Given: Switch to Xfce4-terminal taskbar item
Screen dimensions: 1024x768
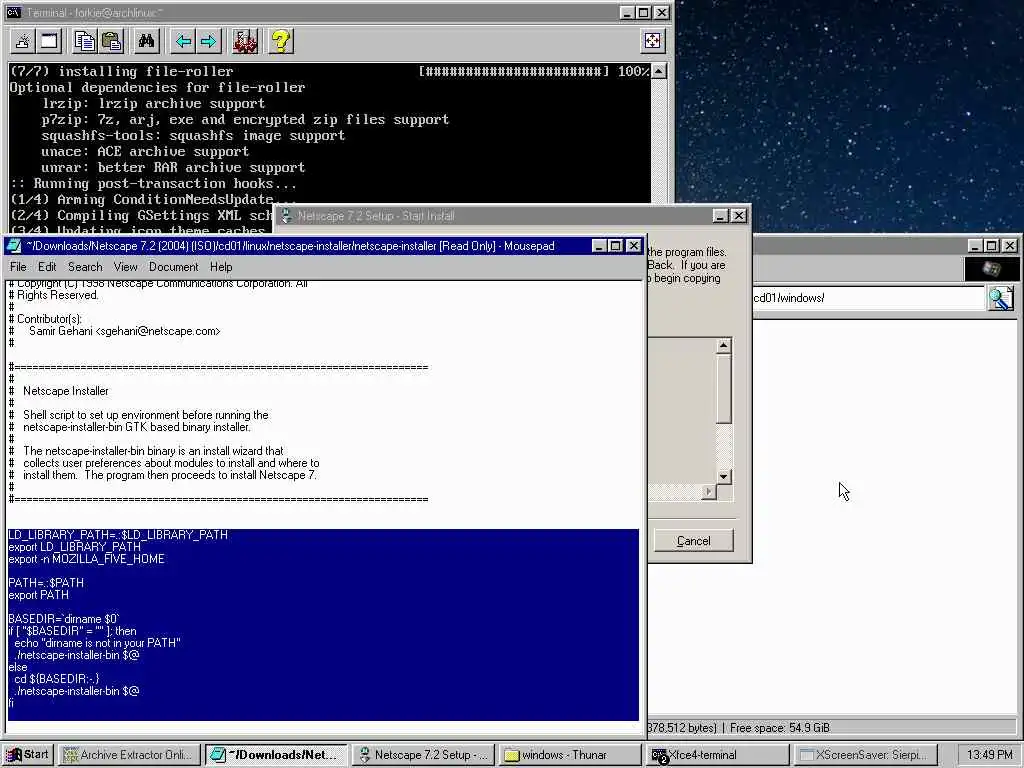Looking at the screenshot, I should coord(717,755).
